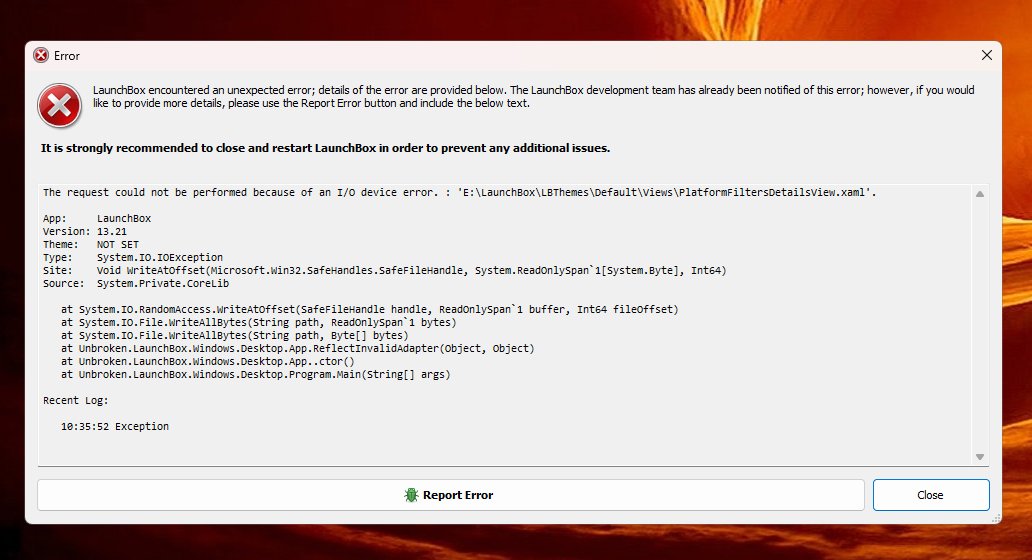1032x560 pixels.
Task: Click the 'Theme: NOT SET' line
Action: click(x=91, y=244)
